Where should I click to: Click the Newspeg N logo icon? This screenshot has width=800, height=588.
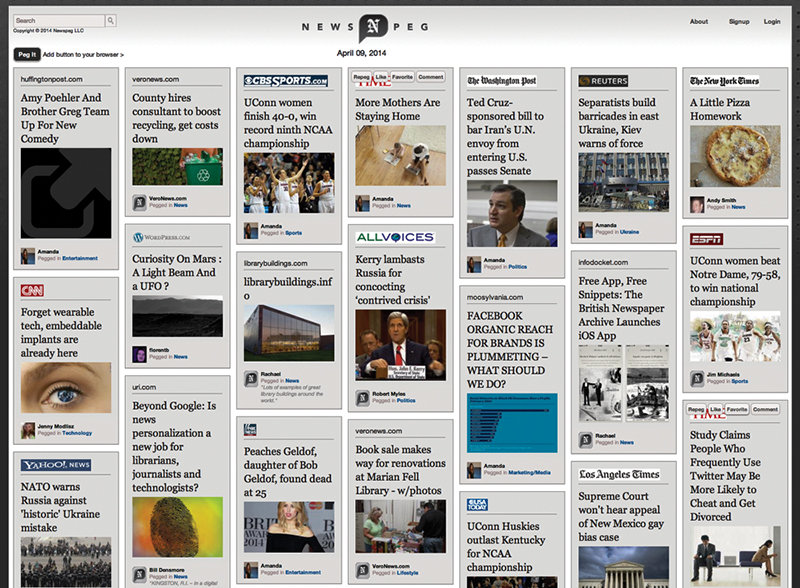(x=373, y=27)
